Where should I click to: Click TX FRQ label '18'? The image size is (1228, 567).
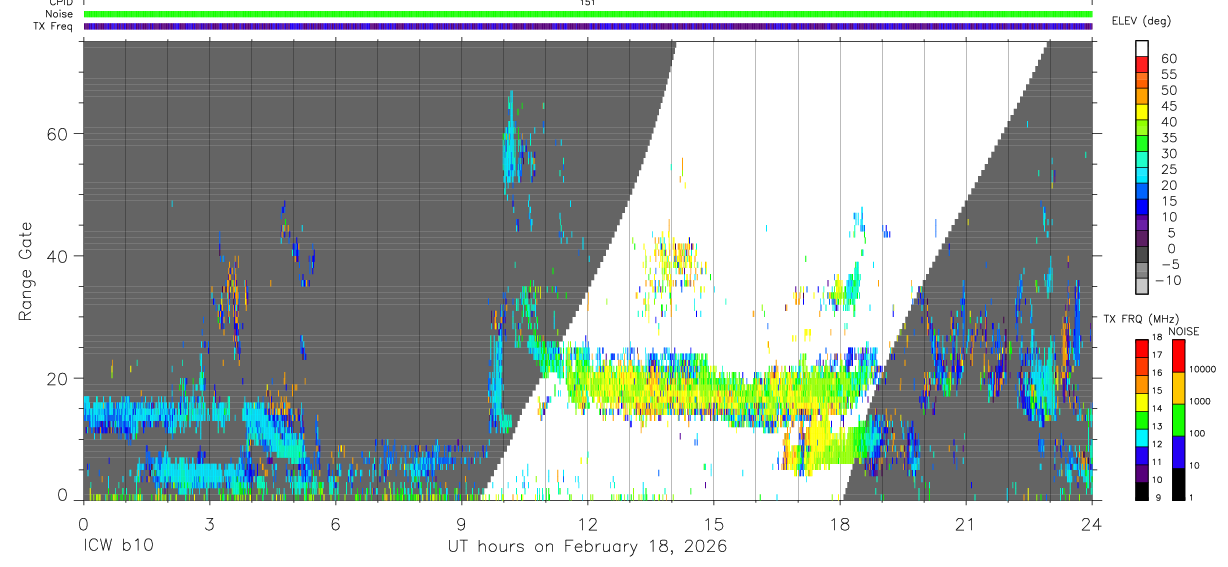tap(1157, 337)
